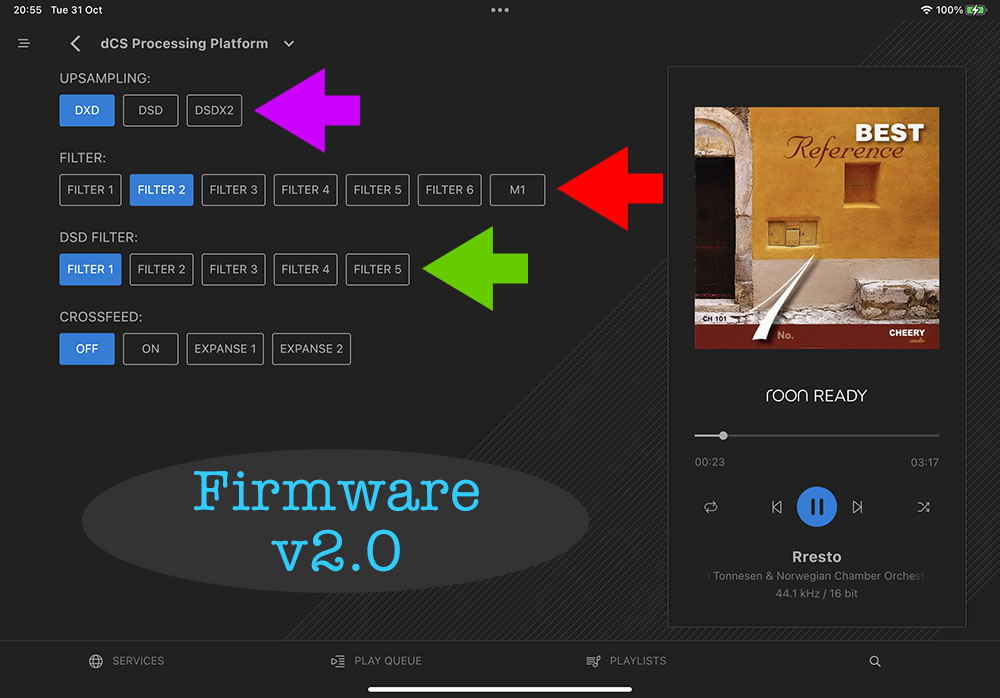The width and height of the screenshot is (1000, 698).
Task: Click the Rresto track title
Action: (816, 557)
